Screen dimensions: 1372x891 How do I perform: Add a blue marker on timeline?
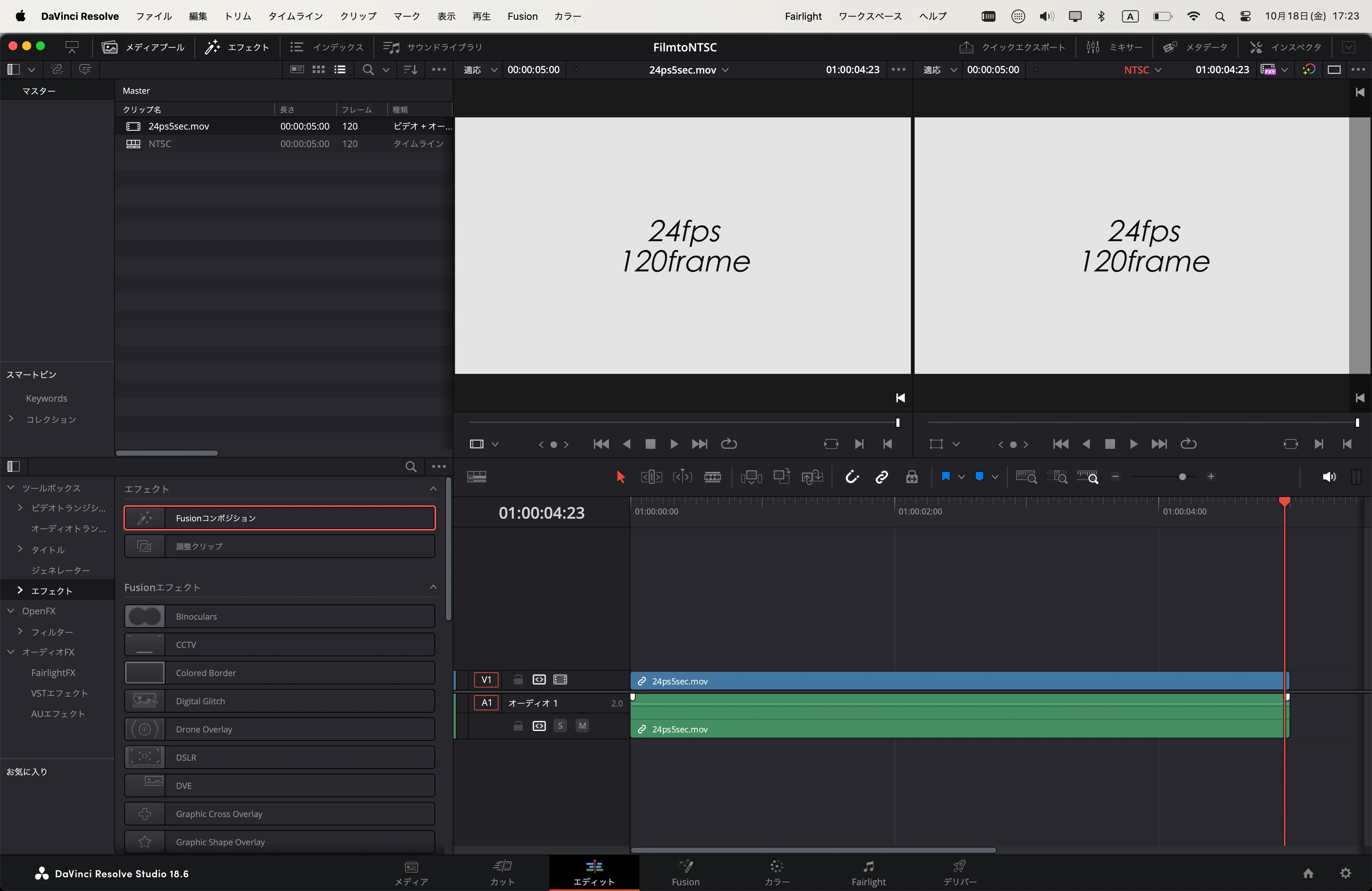[979, 477]
